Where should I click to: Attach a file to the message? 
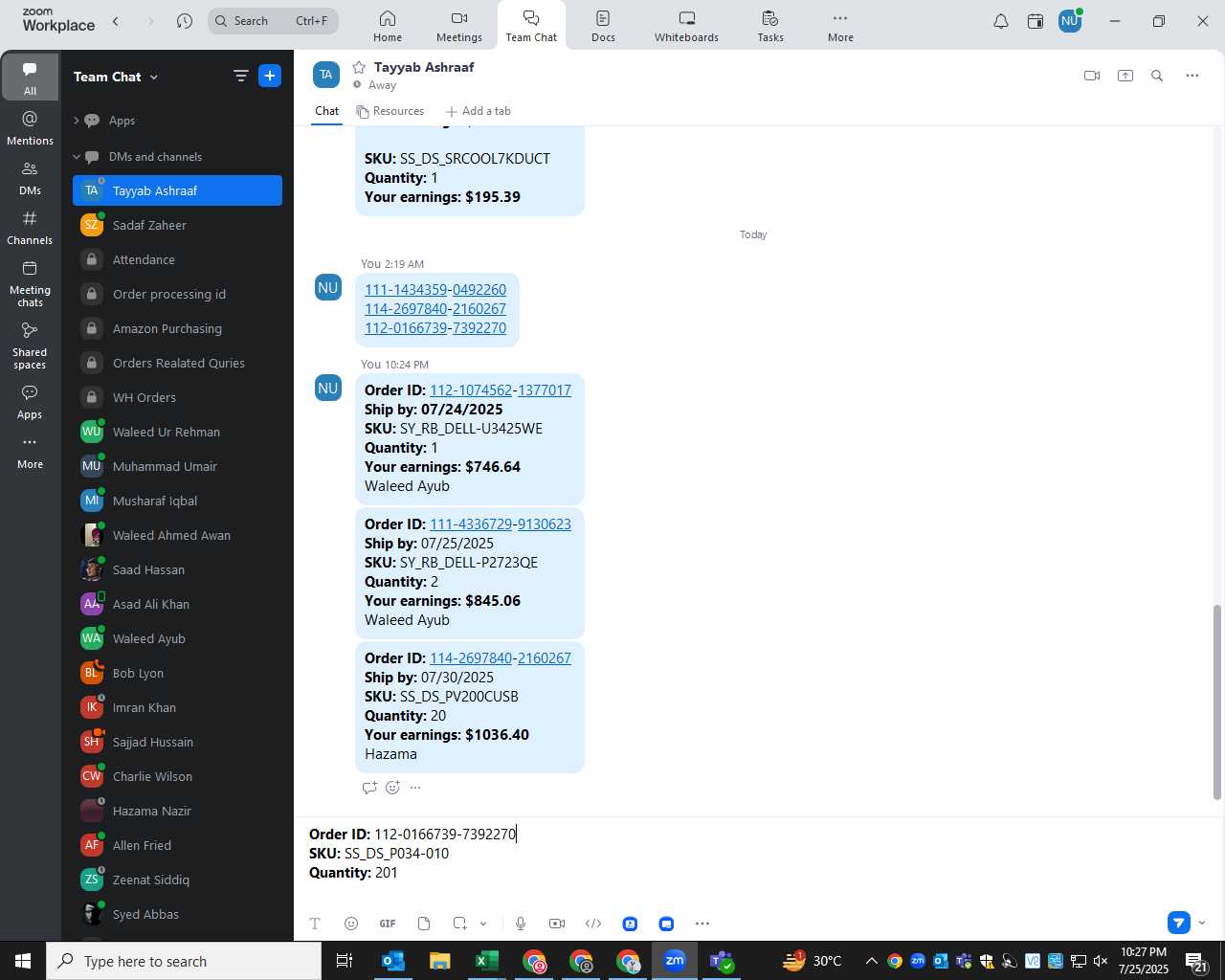coord(424,924)
